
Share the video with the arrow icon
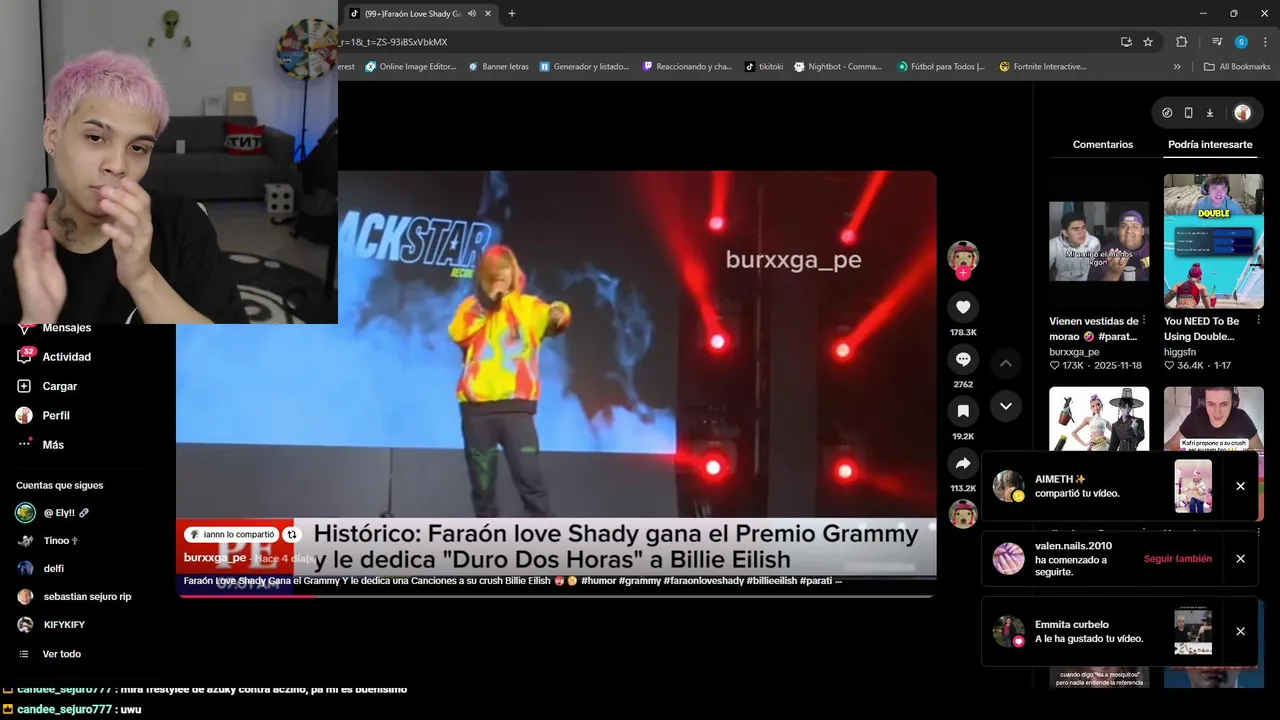tap(963, 463)
